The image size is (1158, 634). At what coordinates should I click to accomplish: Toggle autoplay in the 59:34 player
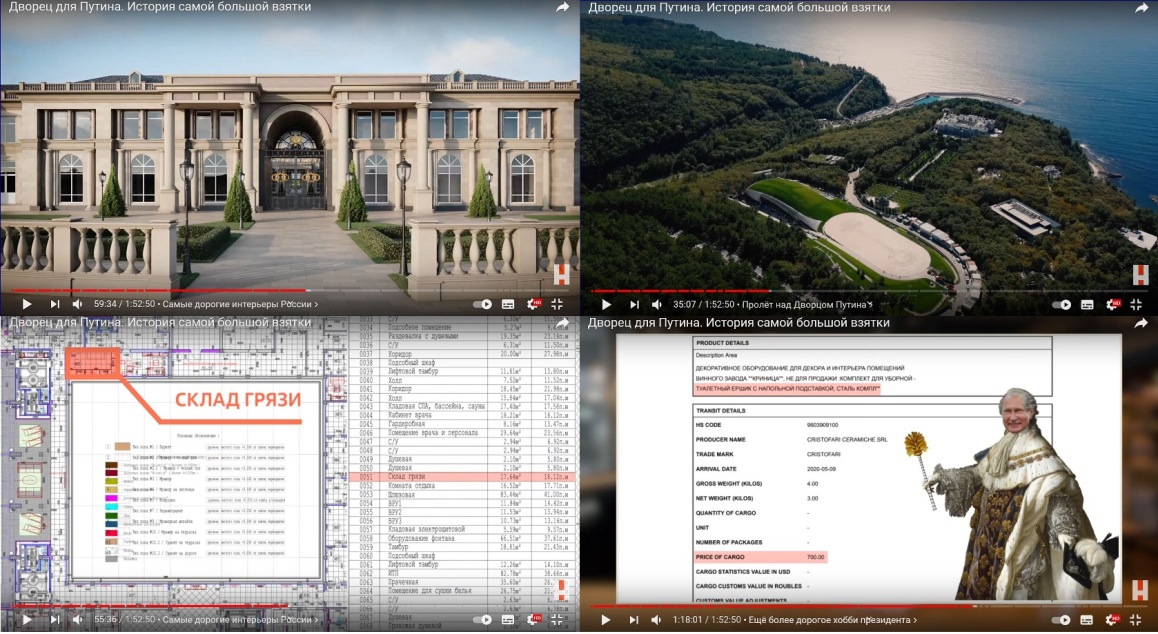[x=482, y=304]
